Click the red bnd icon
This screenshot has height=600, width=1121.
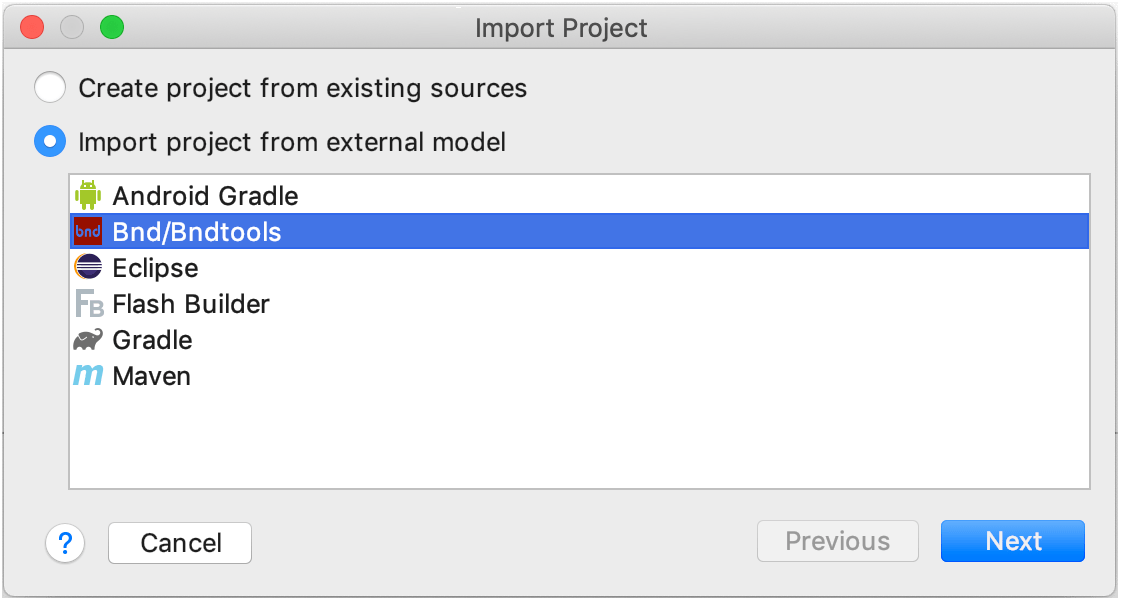(88, 232)
